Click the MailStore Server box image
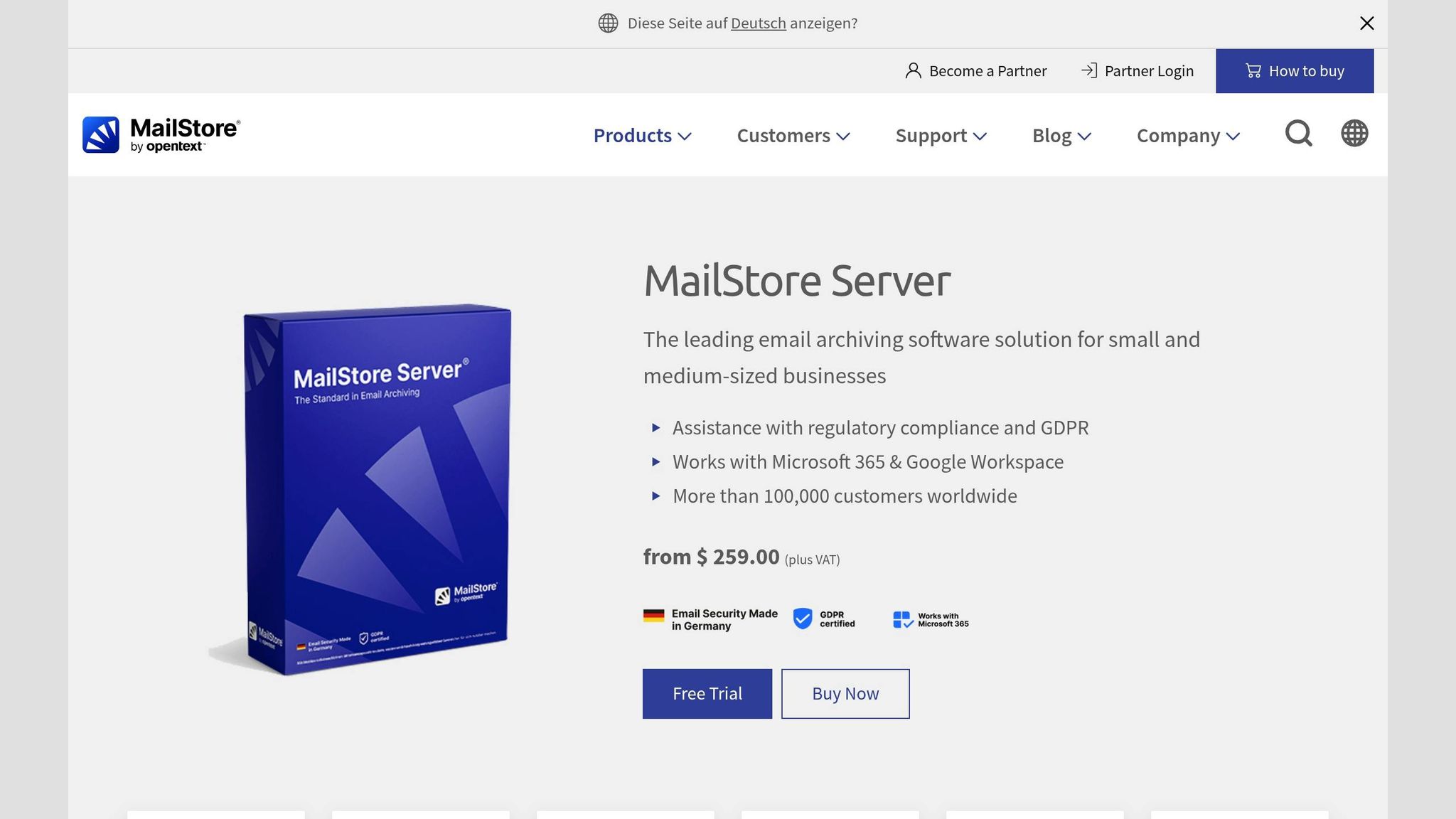This screenshot has height=819, width=1456. 360,491
